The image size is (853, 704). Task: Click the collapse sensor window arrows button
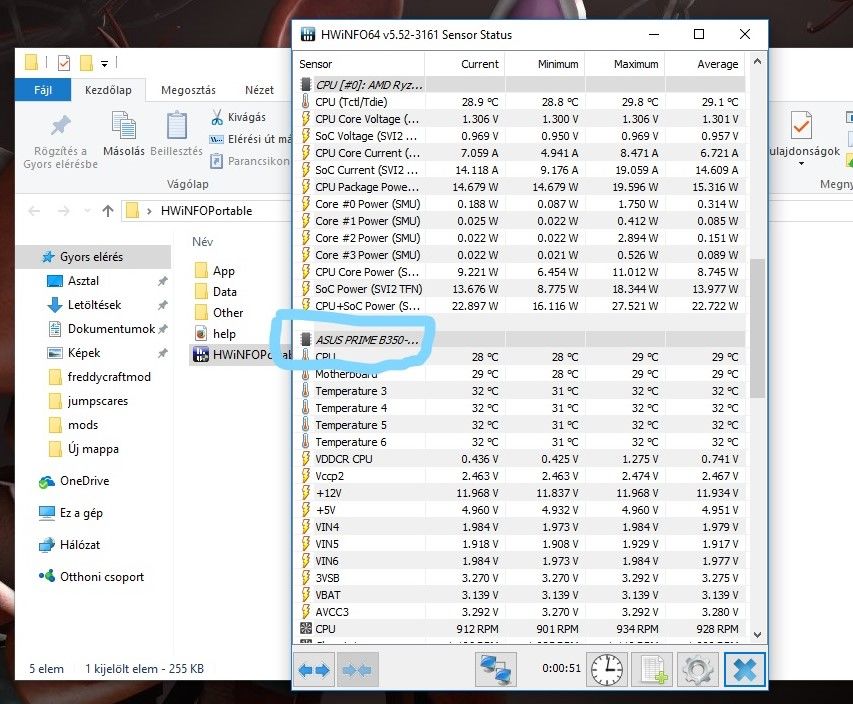click(x=357, y=670)
